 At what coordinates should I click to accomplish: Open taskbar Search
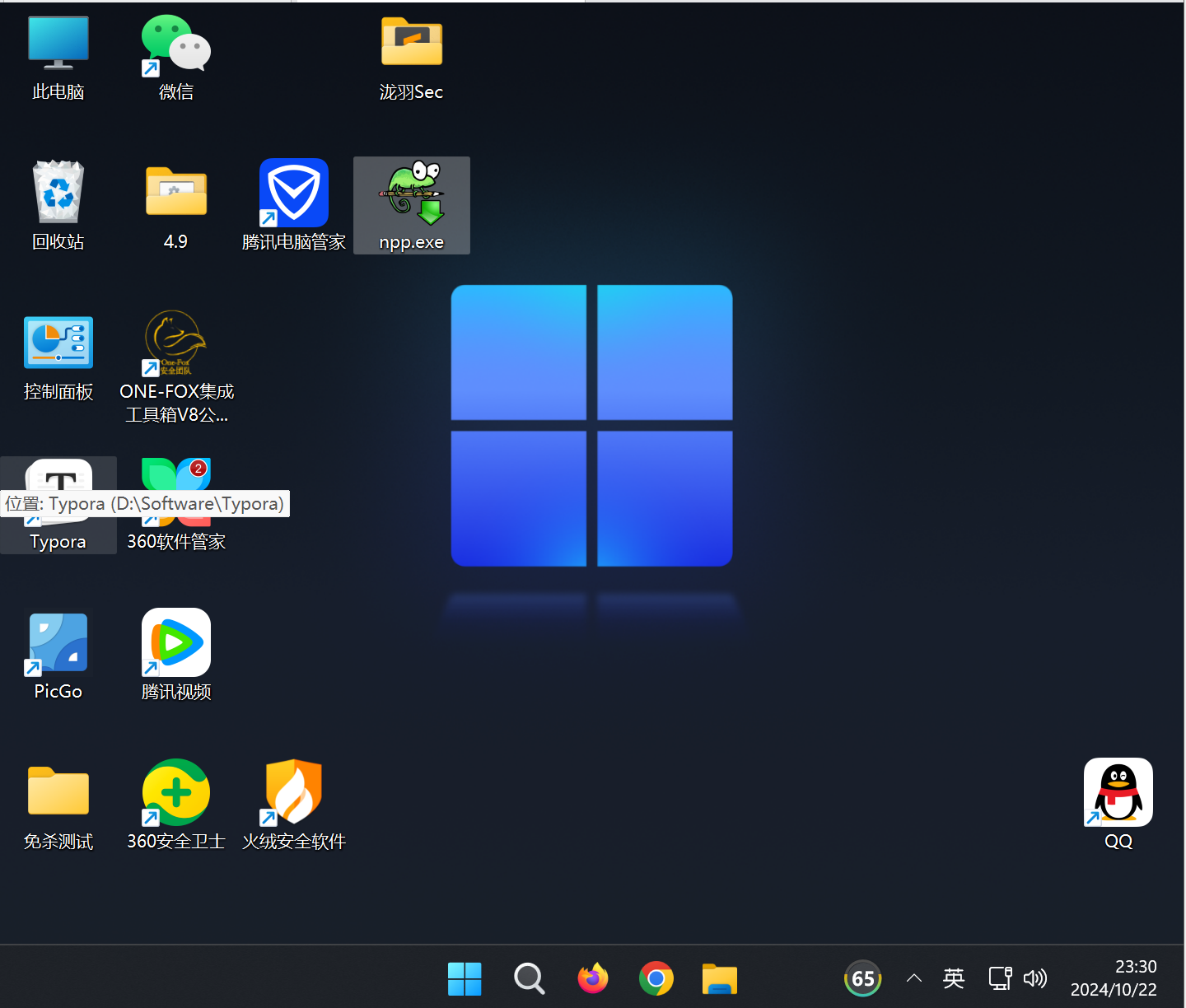click(529, 978)
